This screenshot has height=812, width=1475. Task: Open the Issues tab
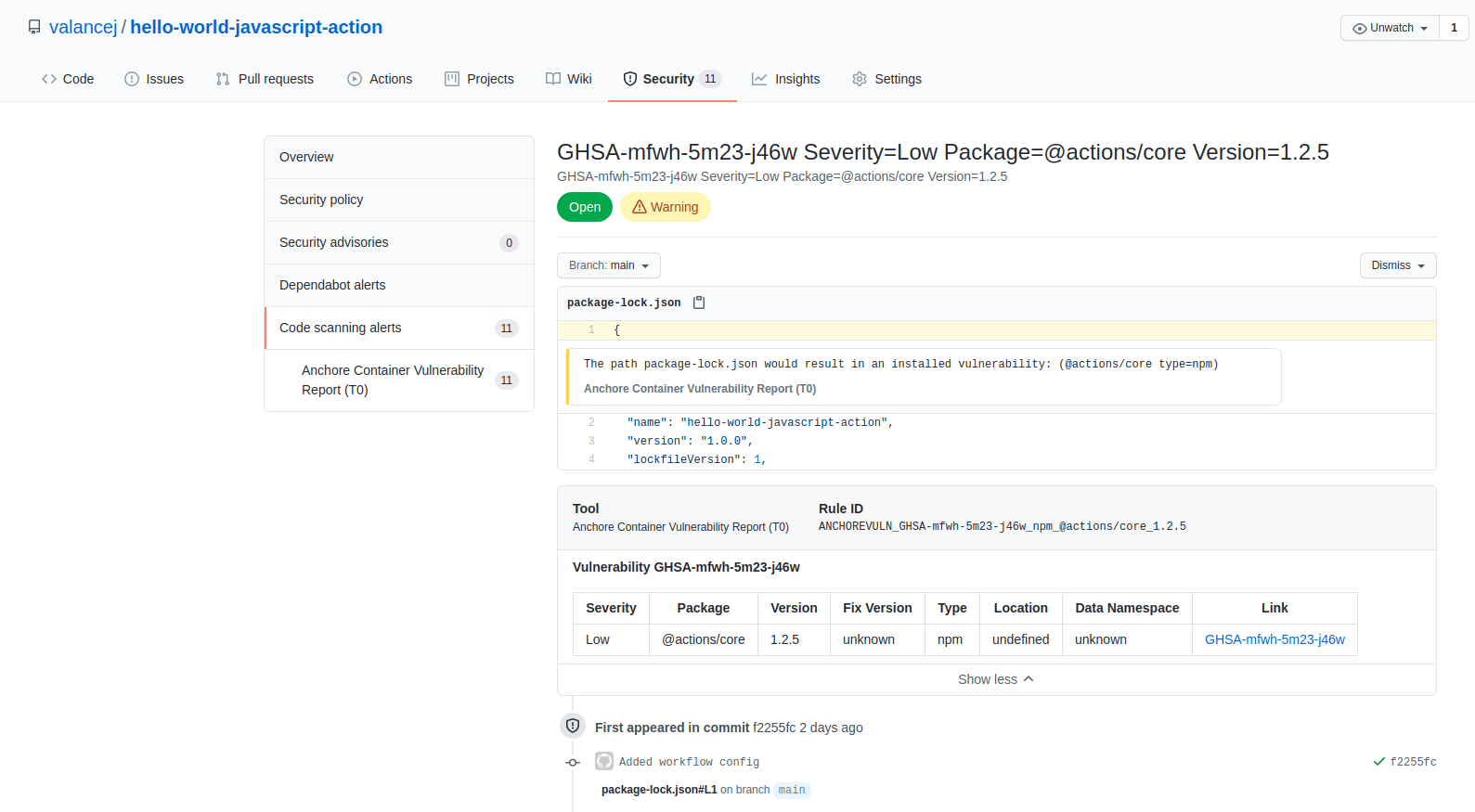154,79
